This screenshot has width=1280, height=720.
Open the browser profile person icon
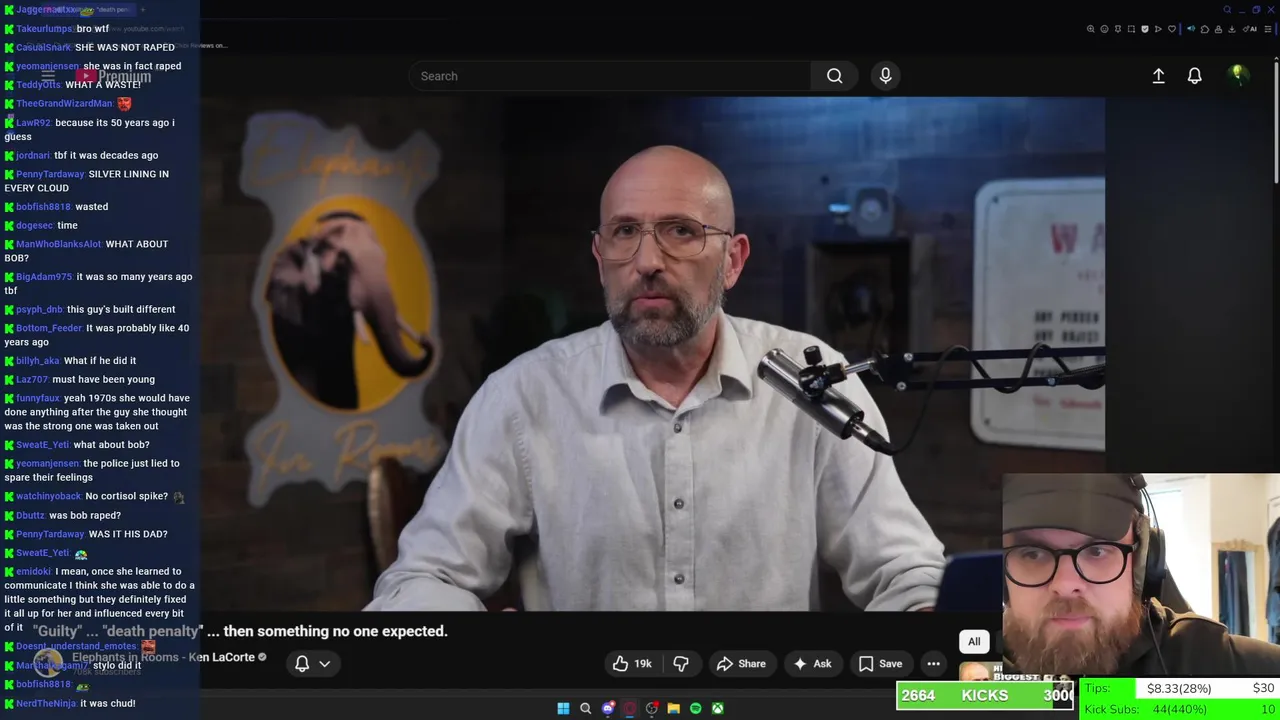coord(1218,29)
